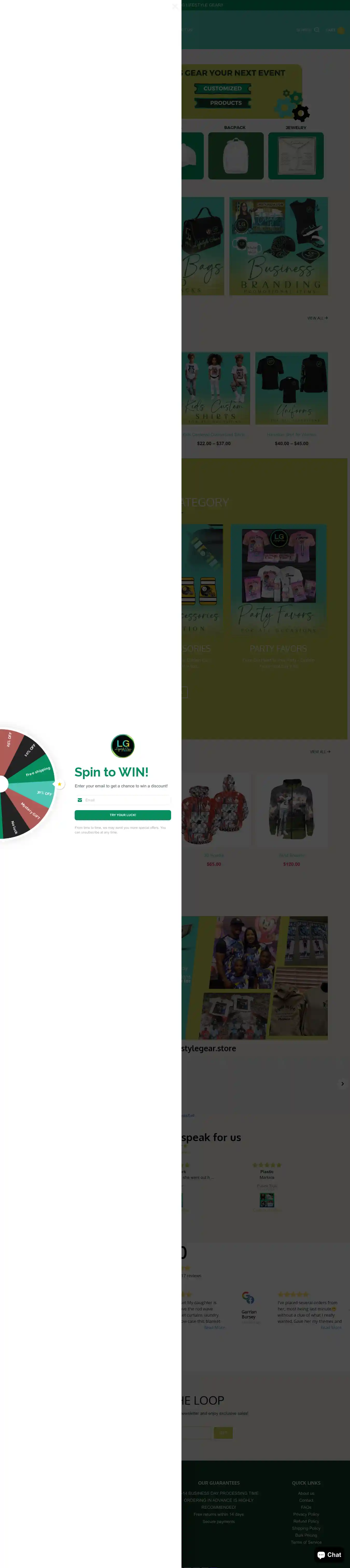Open the Backpack category thumbnail

(236, 156)
